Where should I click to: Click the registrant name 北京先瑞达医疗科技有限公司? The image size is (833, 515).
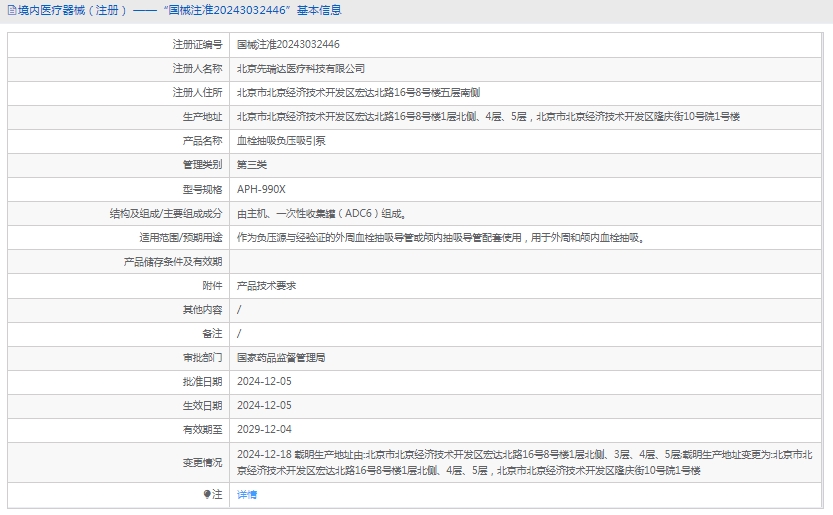[x=300, y=69]
